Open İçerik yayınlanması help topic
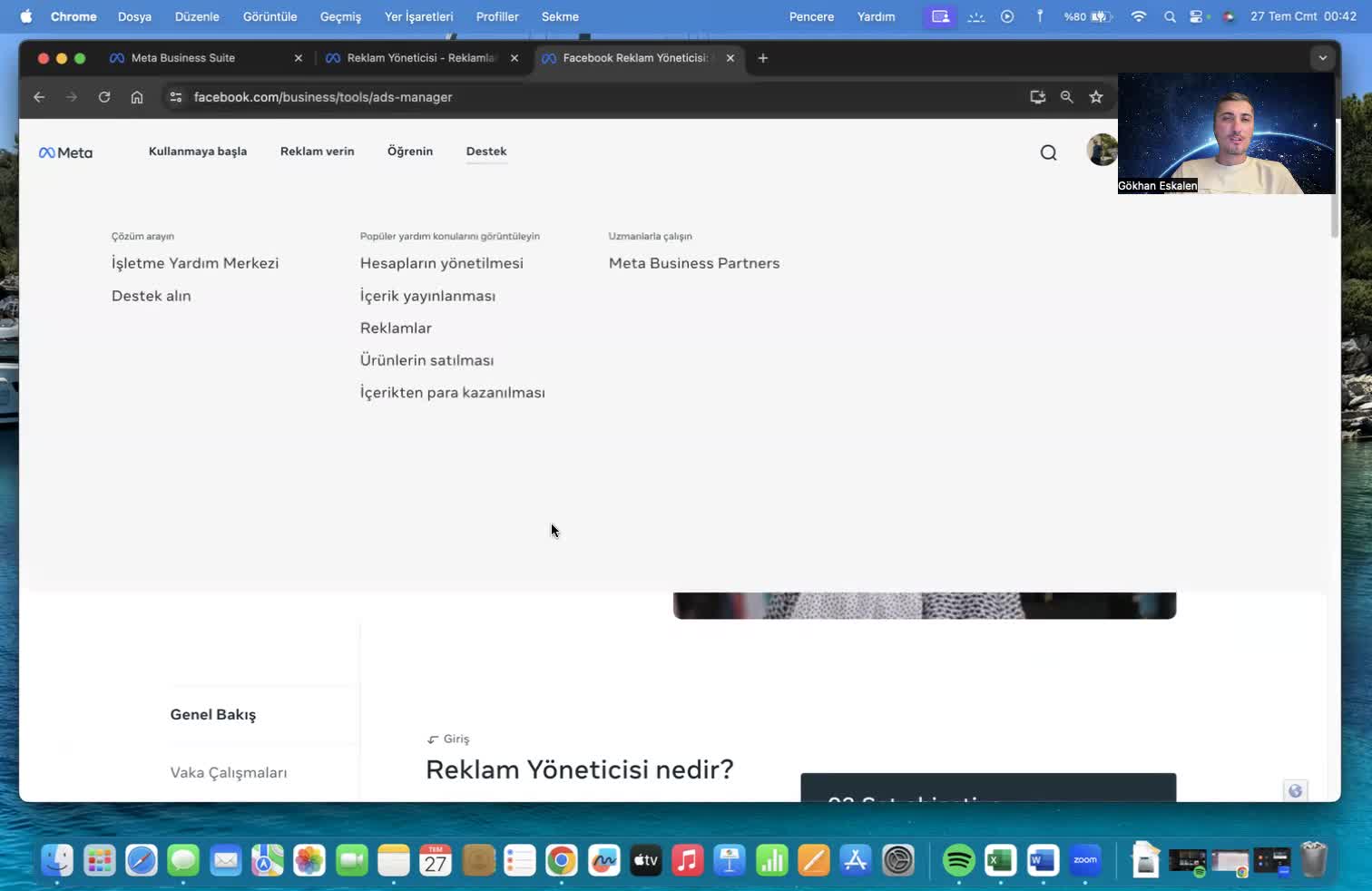Viewport: 1372px width, 891px height. (x=427, y=296)
